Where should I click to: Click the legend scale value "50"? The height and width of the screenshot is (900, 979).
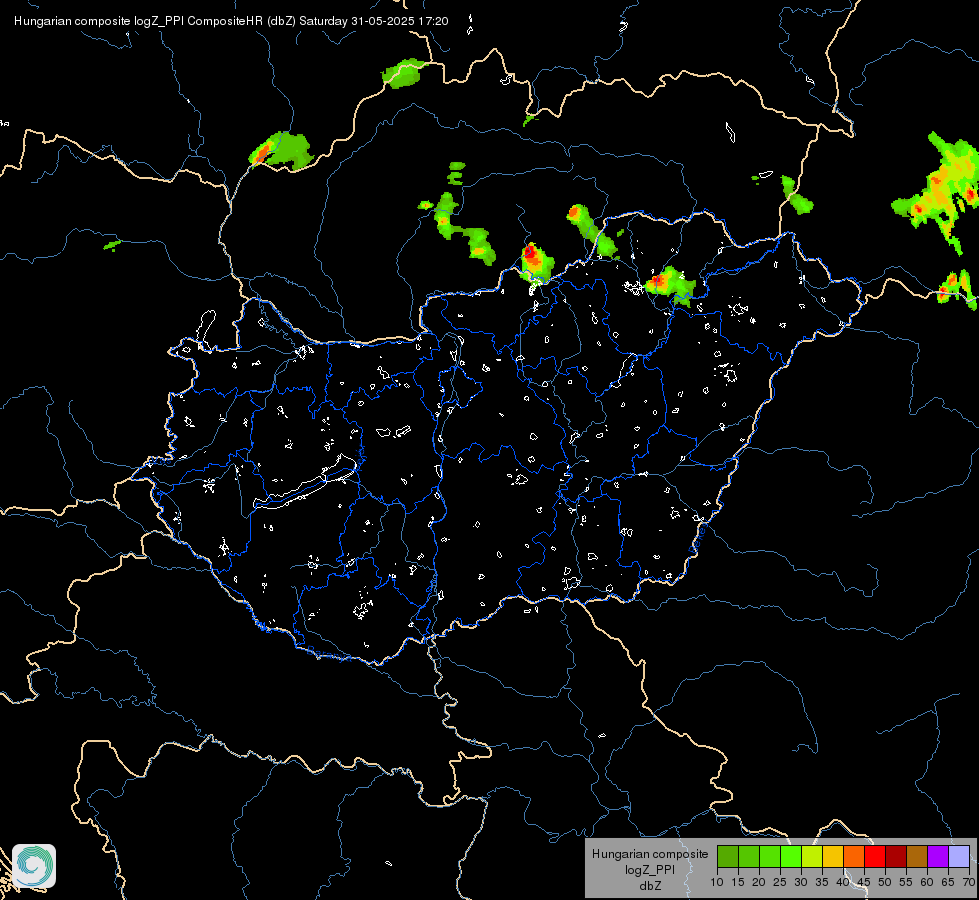click(x=885, y=883)
